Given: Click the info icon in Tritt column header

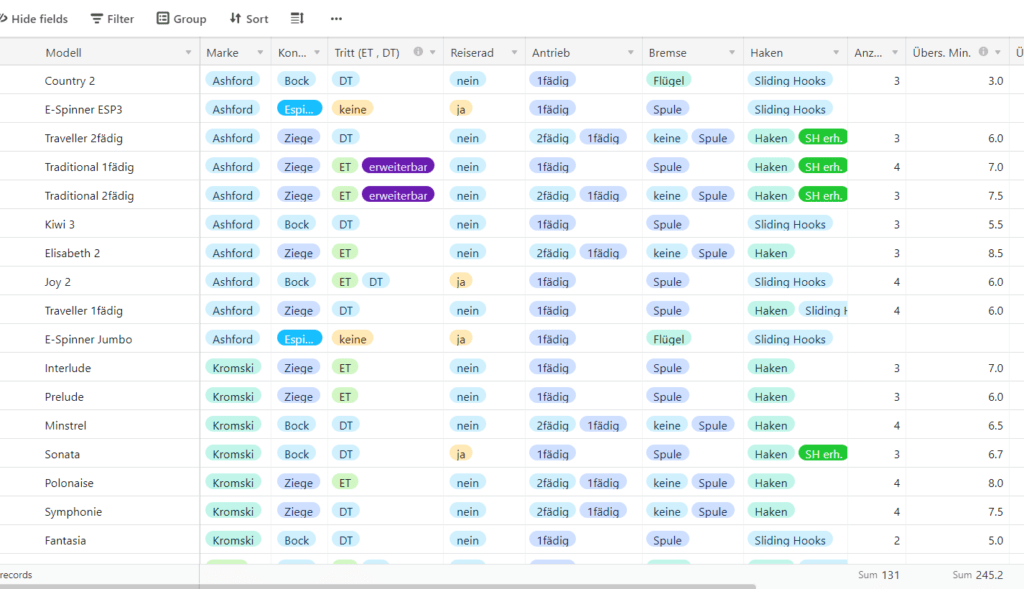Looking at the screenshot, I should 418,52.
